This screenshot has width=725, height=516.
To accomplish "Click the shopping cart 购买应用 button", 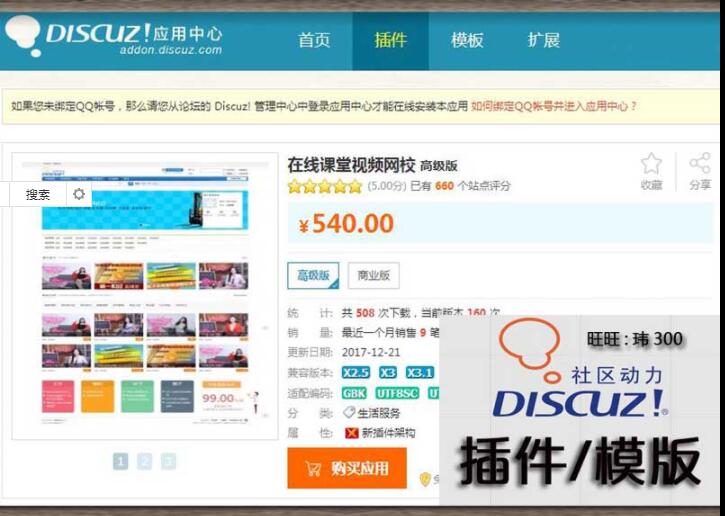I will tap(346, 468).
